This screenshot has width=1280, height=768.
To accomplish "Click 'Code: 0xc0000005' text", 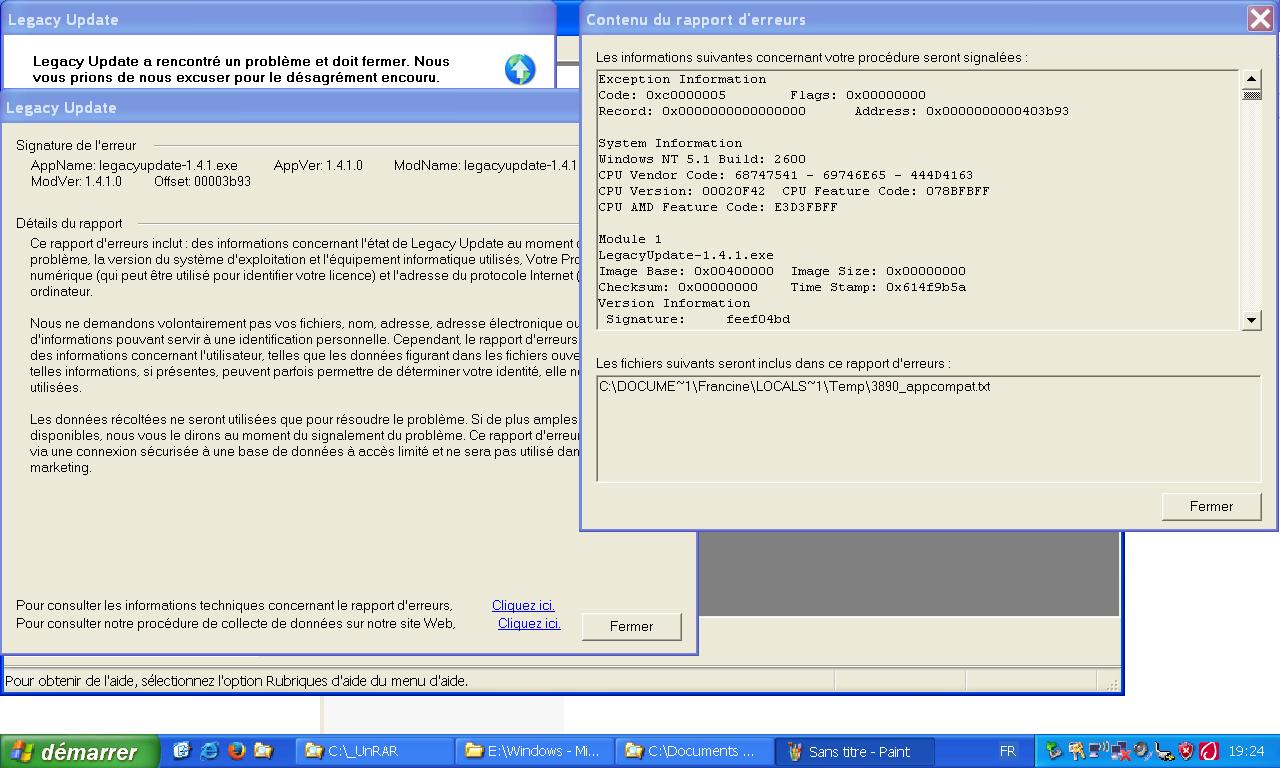I will click(662, 95).
